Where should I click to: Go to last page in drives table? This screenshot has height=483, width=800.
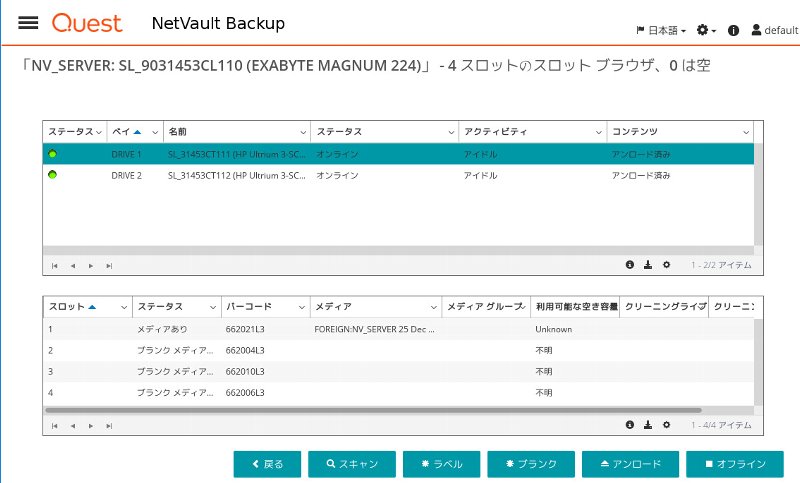[x=109, y=266]
